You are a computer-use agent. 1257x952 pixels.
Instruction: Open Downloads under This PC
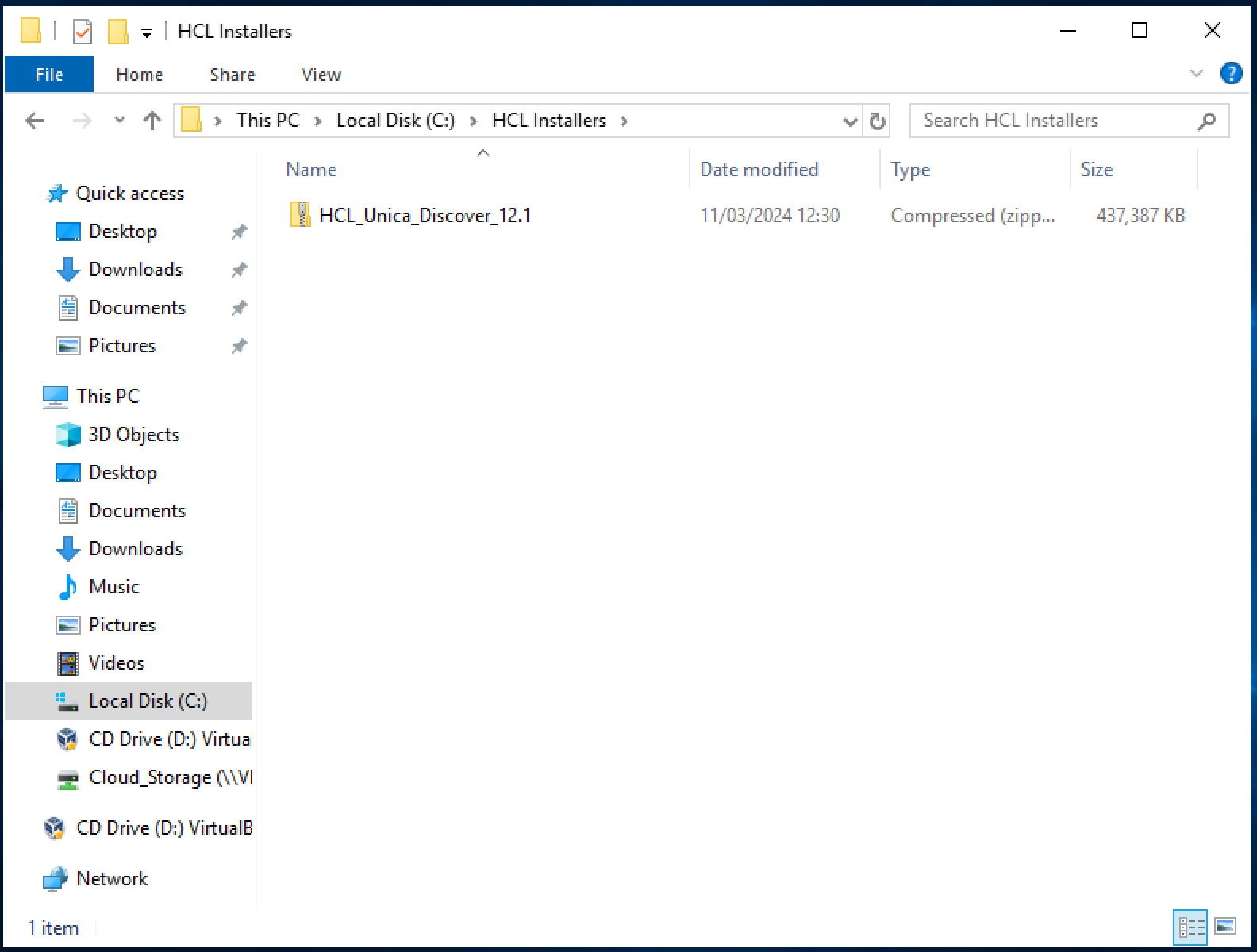pos(136,549)
